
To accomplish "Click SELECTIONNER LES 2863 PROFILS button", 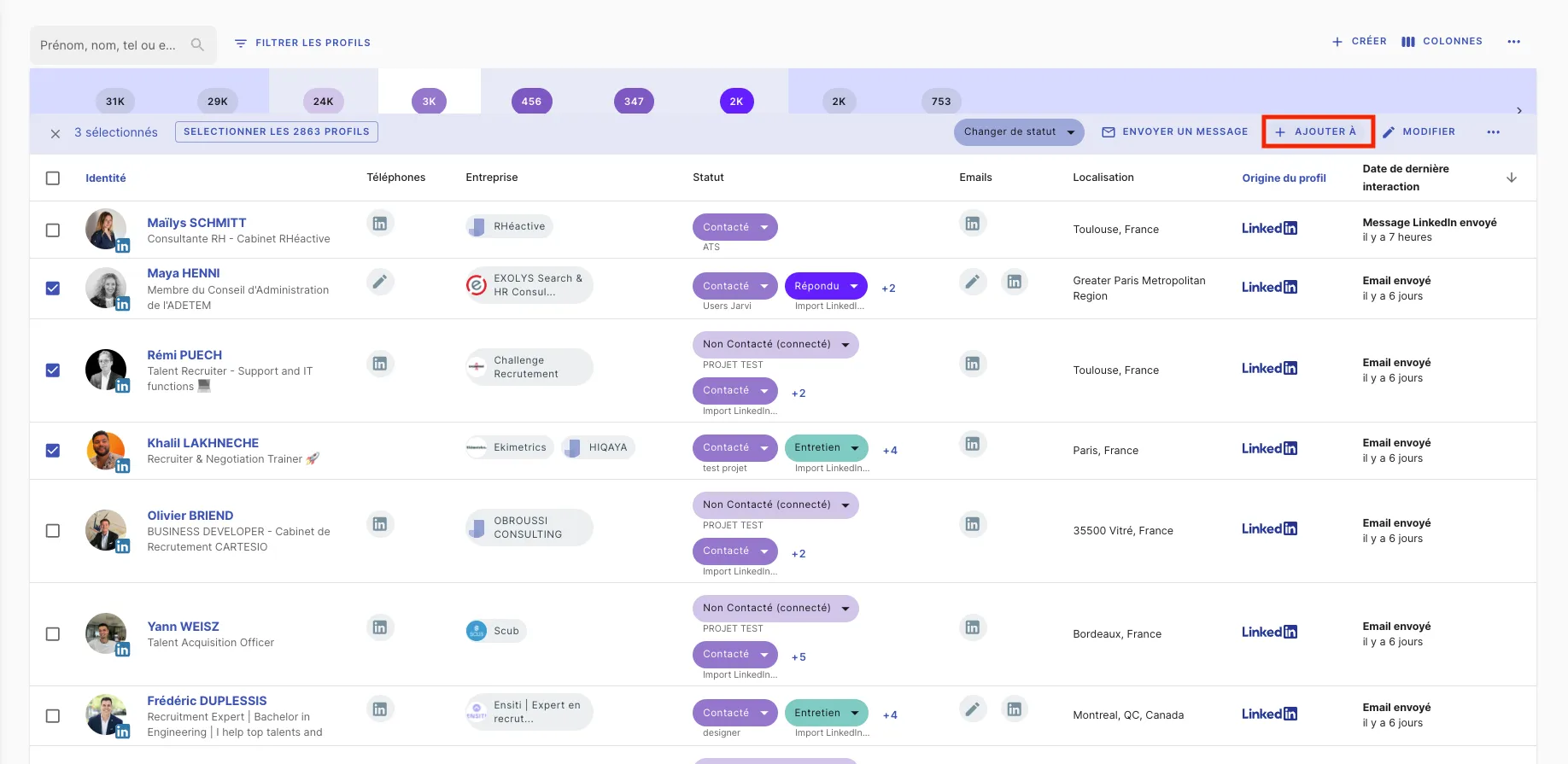I will 276,132.
